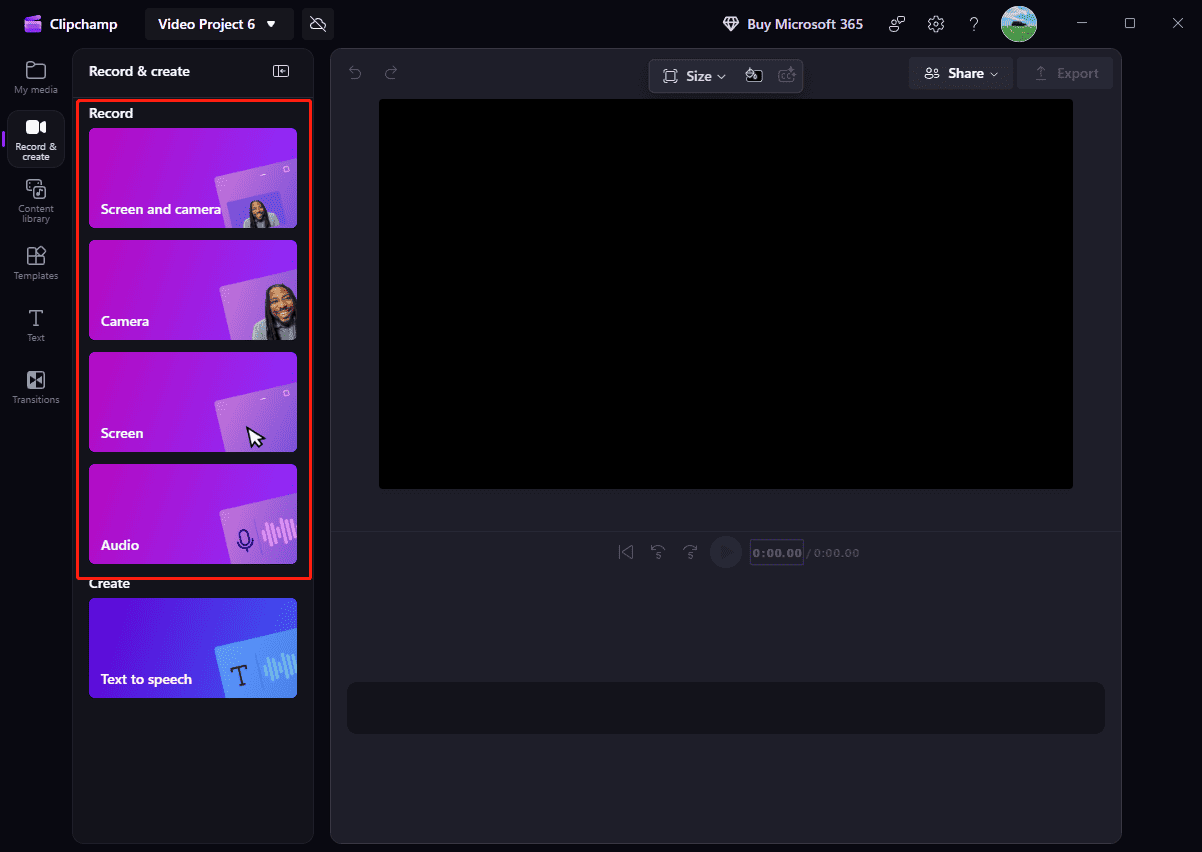Click the Buy Microsoft 365 link
The height and width of the screenshot is (852, 1202).
pos(793,23)
